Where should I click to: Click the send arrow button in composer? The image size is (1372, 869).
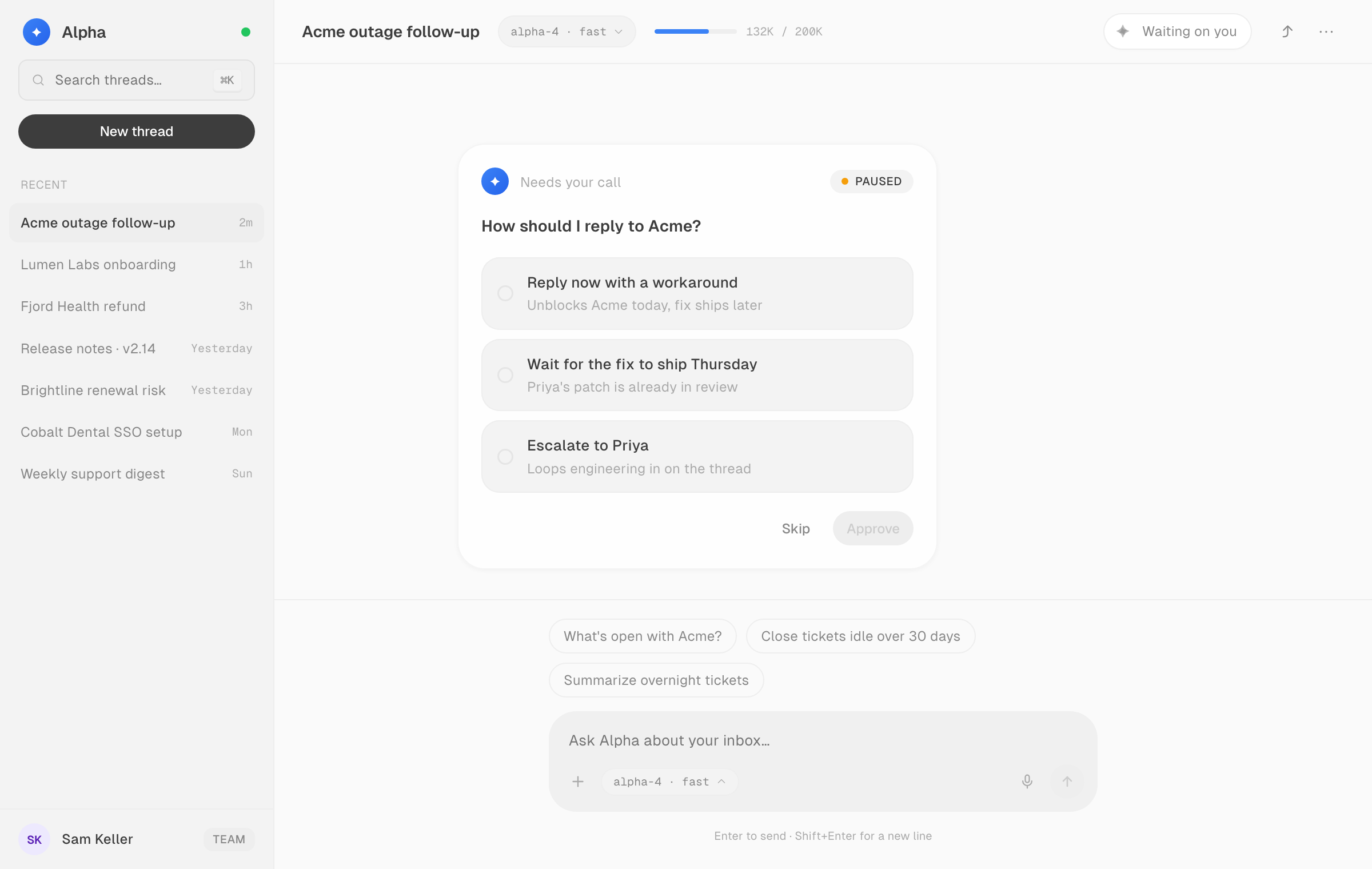click(1067, 782)
